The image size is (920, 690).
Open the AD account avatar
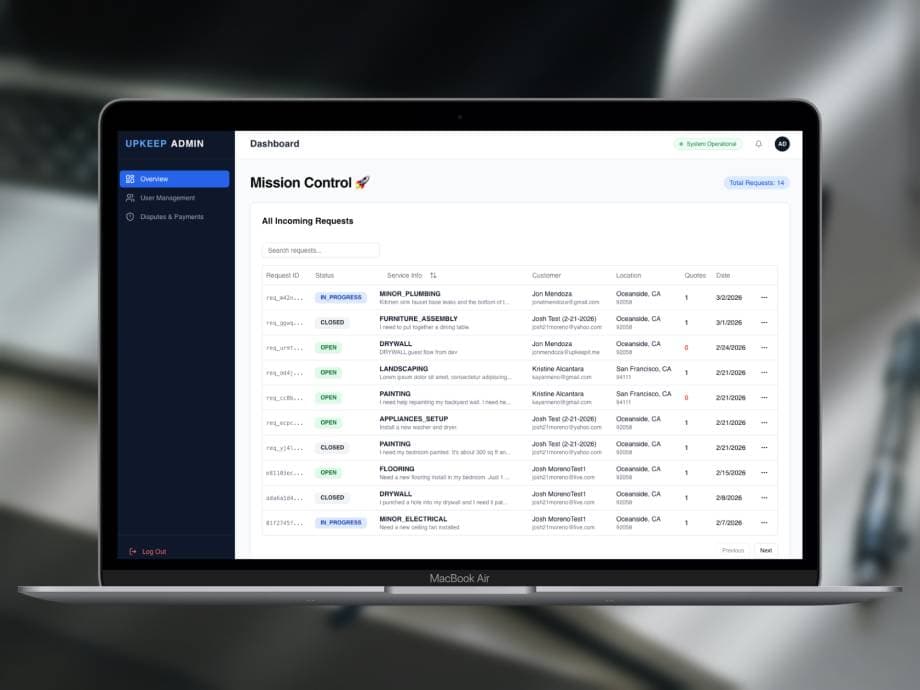point(783,143)
